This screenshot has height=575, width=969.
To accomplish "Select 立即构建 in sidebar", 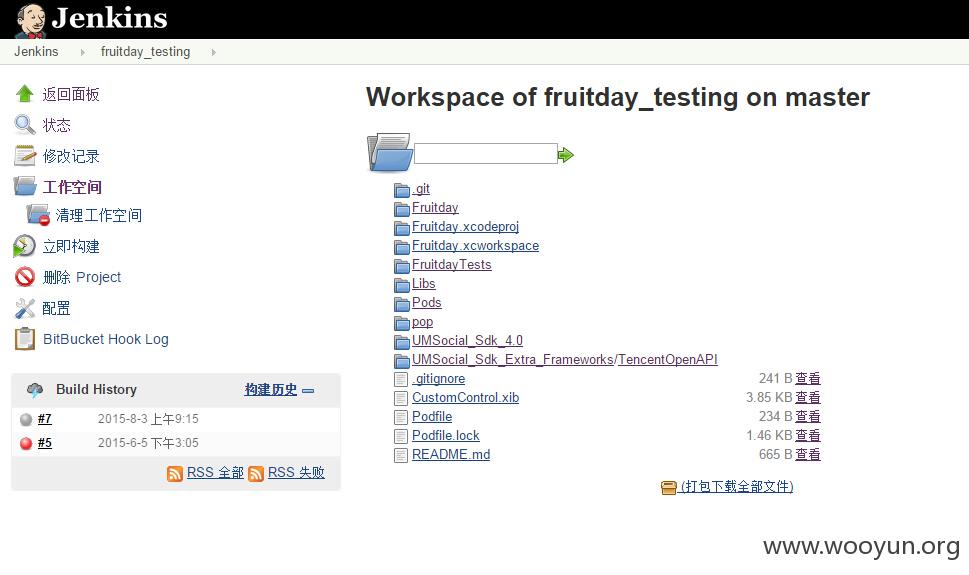I will point(71,246).
